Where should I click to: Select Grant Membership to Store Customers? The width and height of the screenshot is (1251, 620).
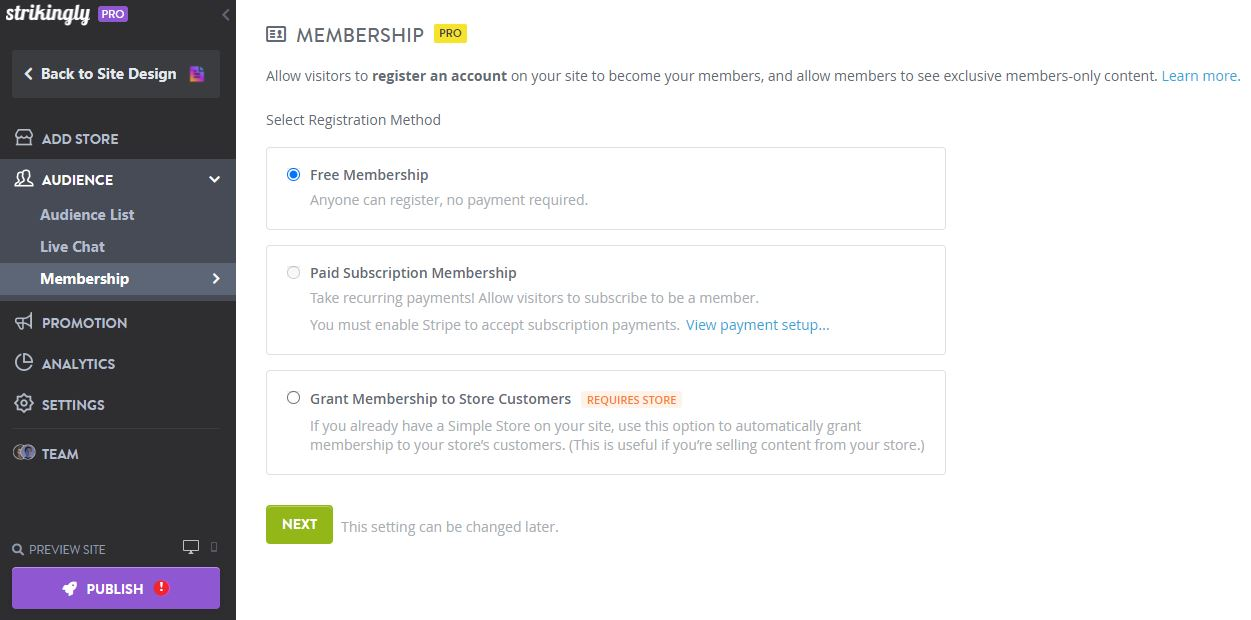pyautogui.click(x=293, y=397)
